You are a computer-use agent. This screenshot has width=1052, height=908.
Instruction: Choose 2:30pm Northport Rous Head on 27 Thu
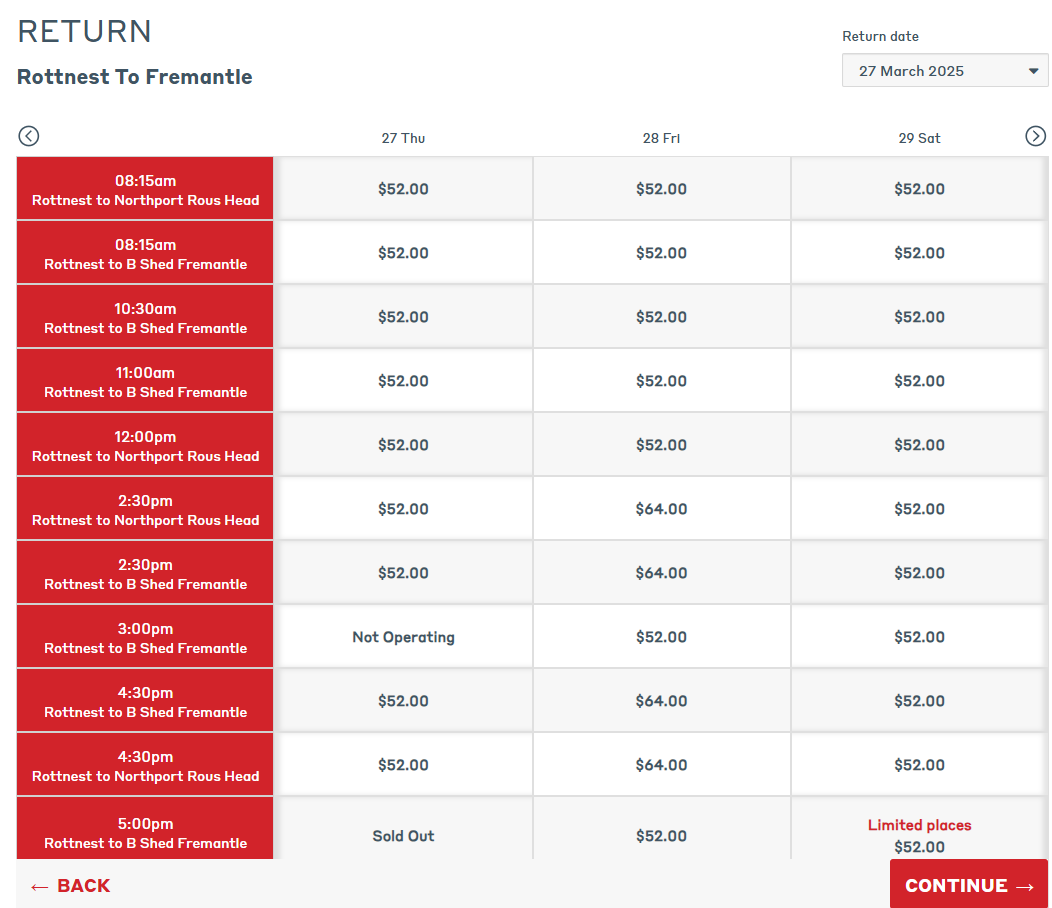(403, 509)
